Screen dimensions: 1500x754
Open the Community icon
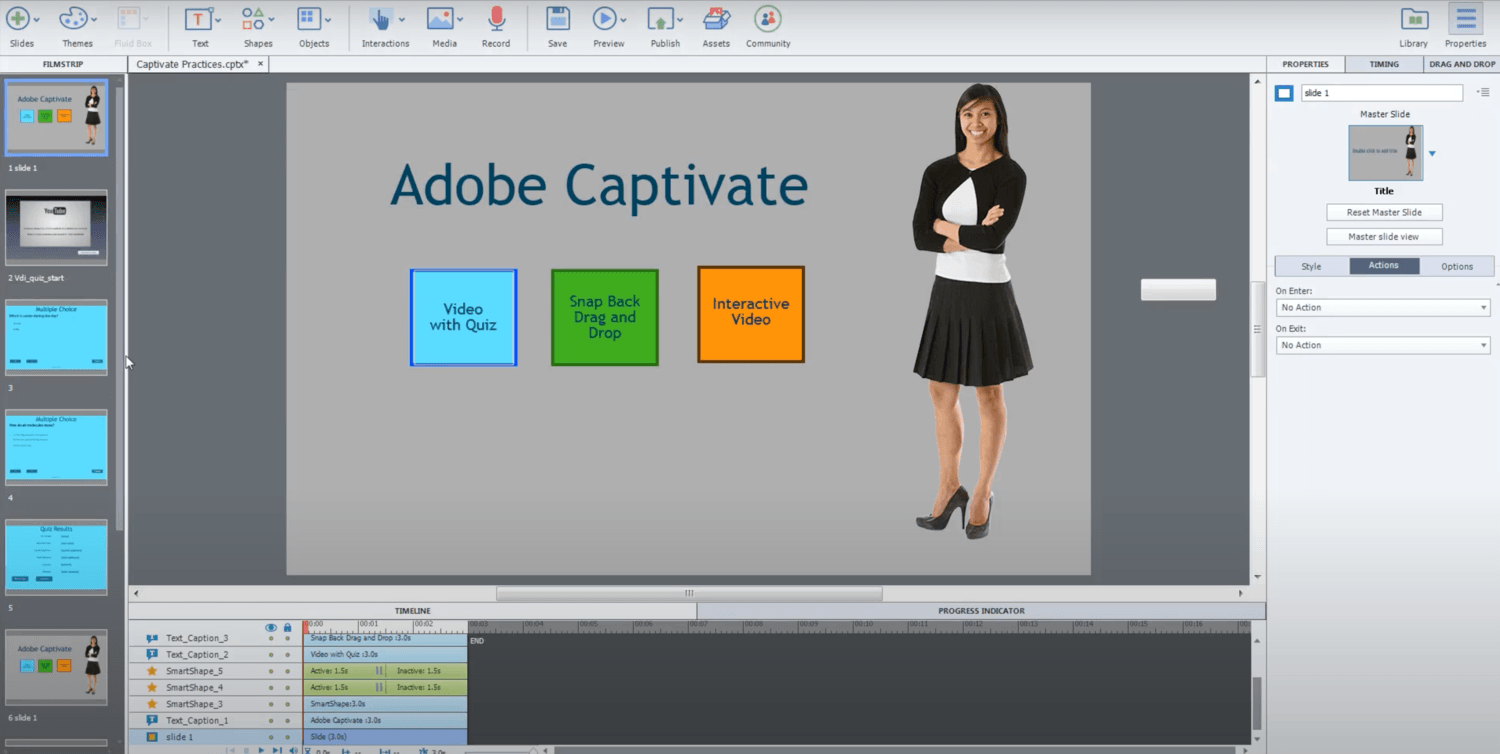767,18
